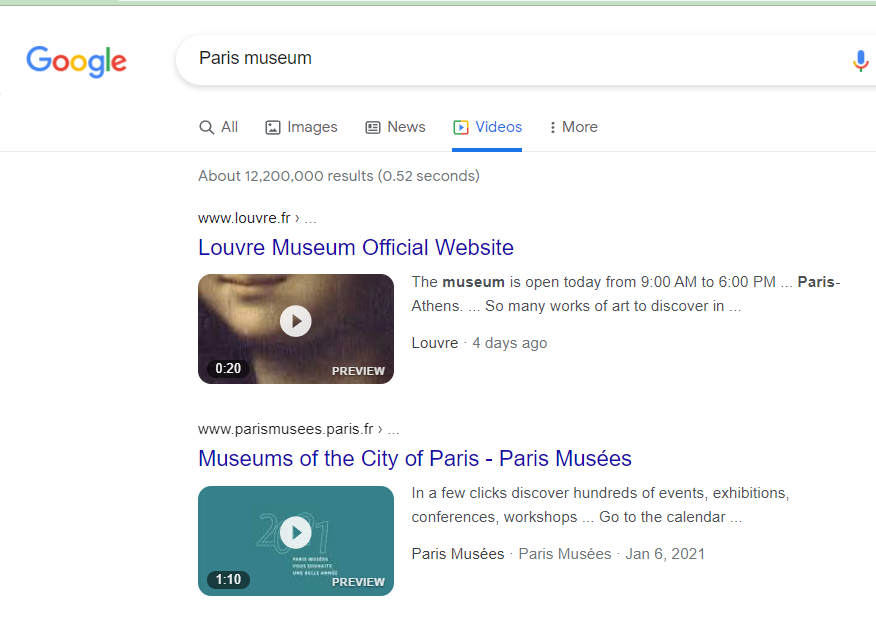Viewport: 876px width, 618px height.
Task: Open Museums of the City of Paris link
Action: click(415, 459)
